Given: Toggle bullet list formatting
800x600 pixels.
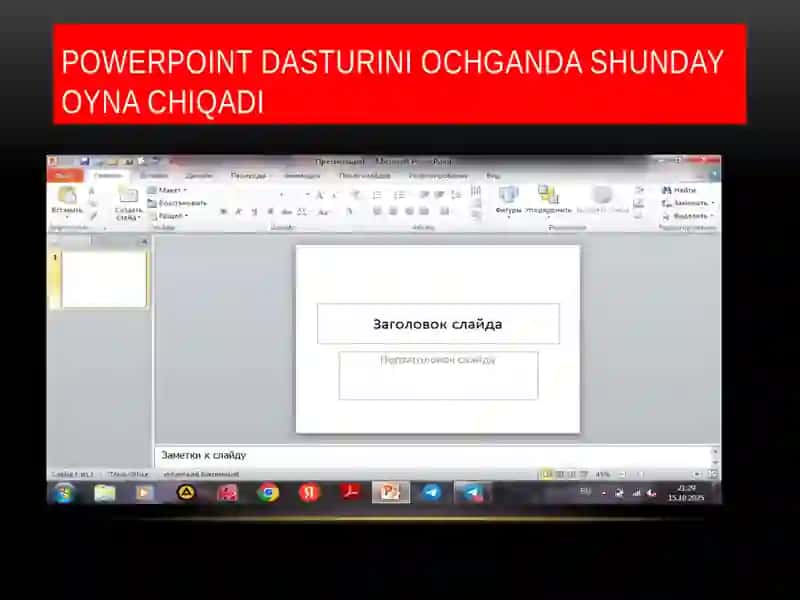Looking at the screenshot, I should pyautogui.click(x=377, y=195).
